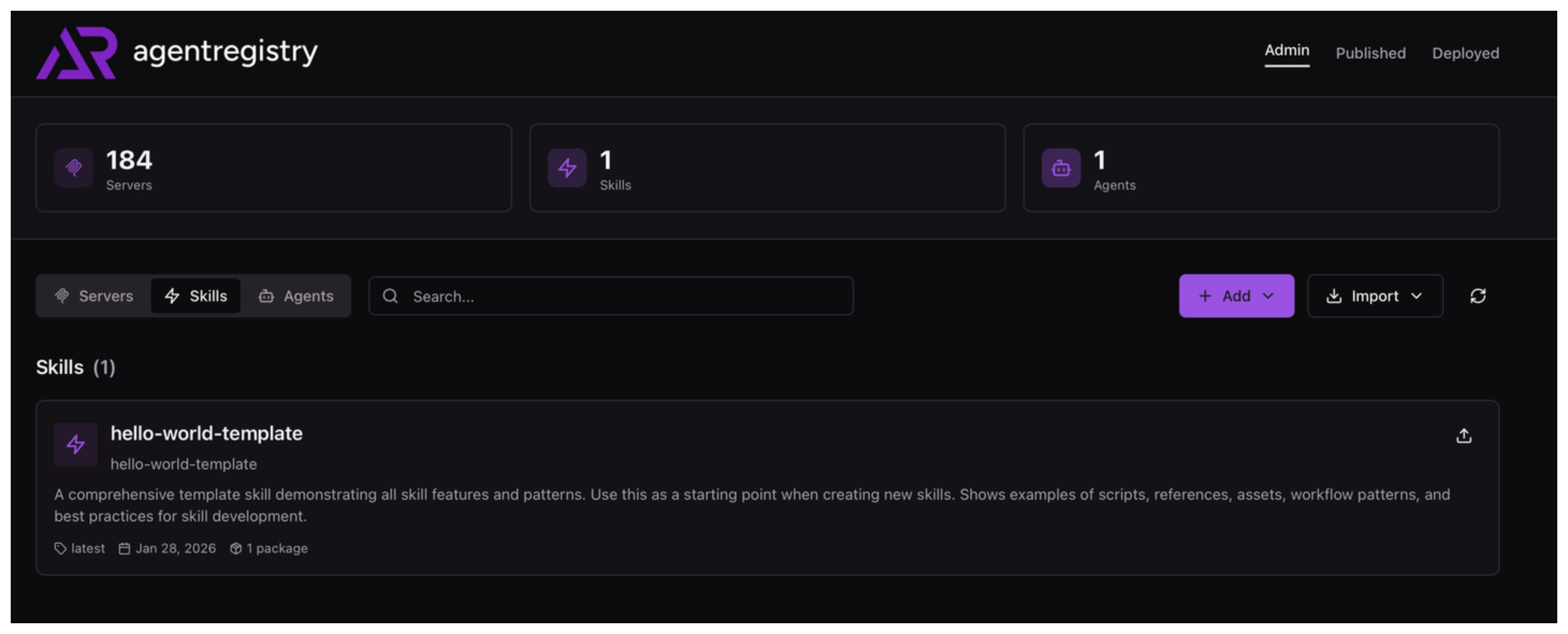The image size is (1568, 634).
Task: Click the purple Servers stat card icon
Action: coord(73,168)
